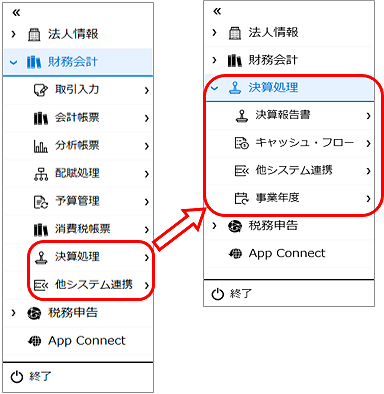Collapse the left menu with double-chevron icon
384x394 pixels.
tap(16, 13)
